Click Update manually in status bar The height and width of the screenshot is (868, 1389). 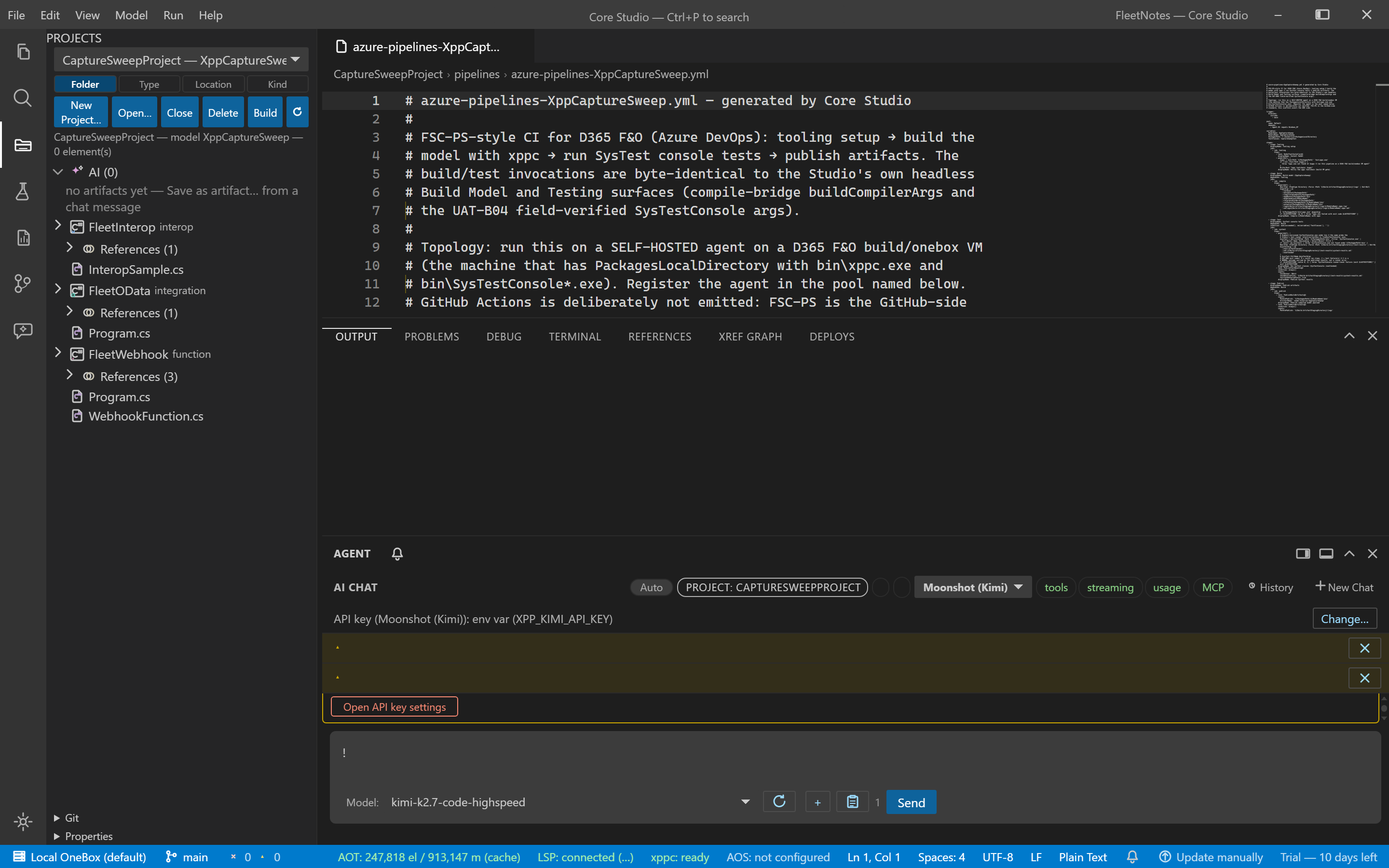(x=1211, y=857)
